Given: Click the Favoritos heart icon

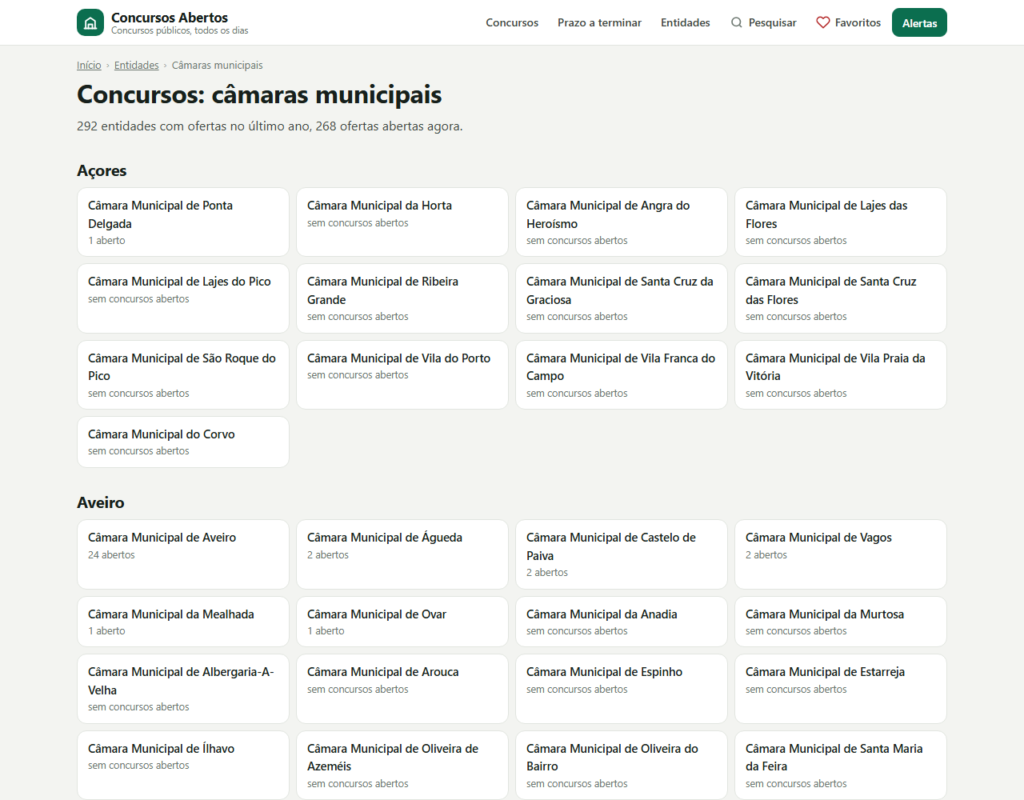Looking at the screenshot, I should (823, 22).
